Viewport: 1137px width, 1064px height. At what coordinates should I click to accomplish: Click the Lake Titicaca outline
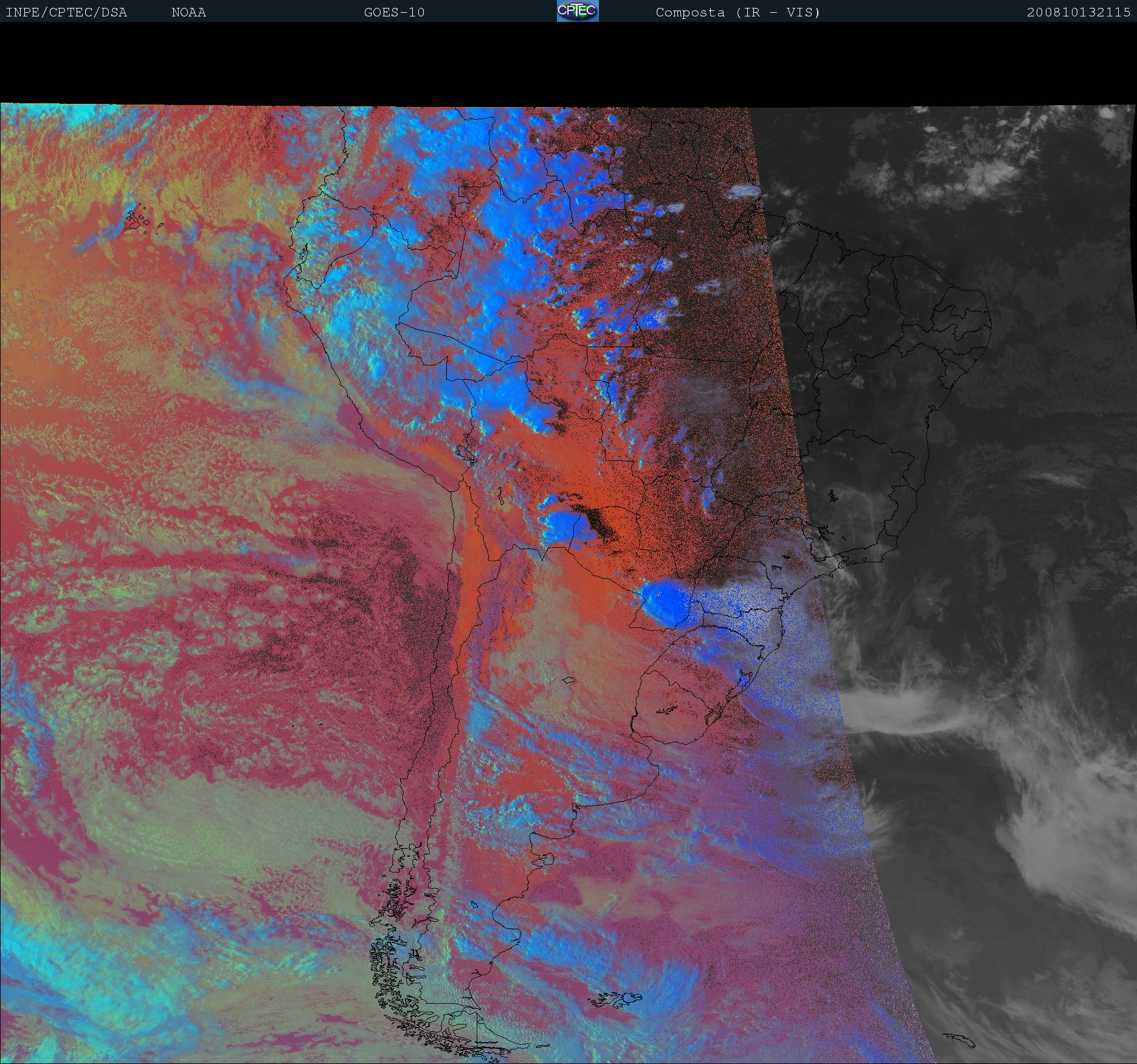pos(465,453)
